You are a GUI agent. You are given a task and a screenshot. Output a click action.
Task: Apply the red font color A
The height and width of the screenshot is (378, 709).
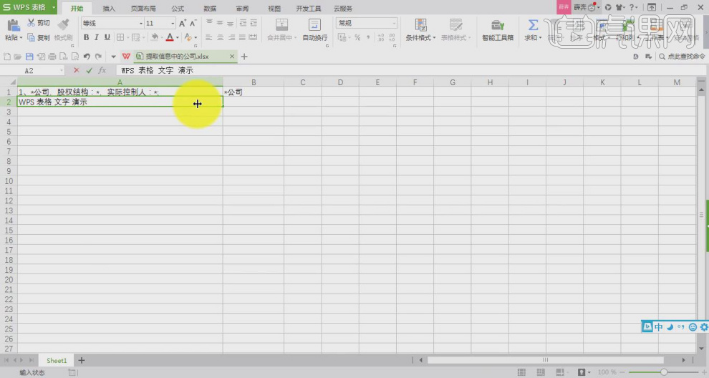(170, 38)
